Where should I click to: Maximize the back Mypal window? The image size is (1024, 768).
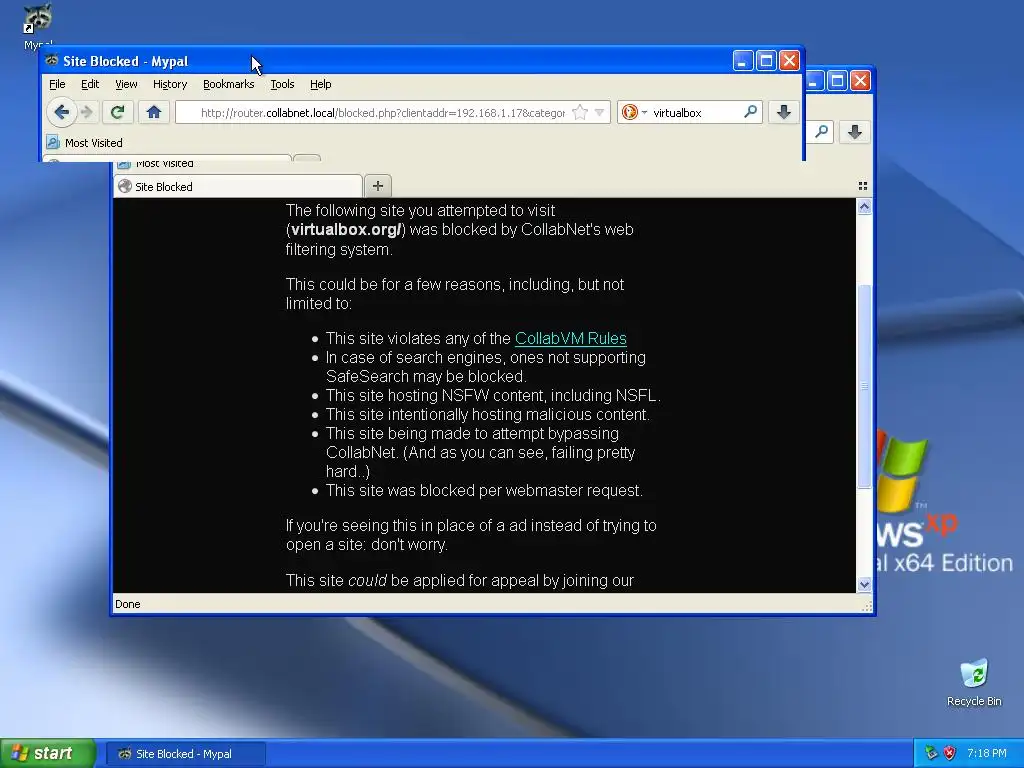837,80
